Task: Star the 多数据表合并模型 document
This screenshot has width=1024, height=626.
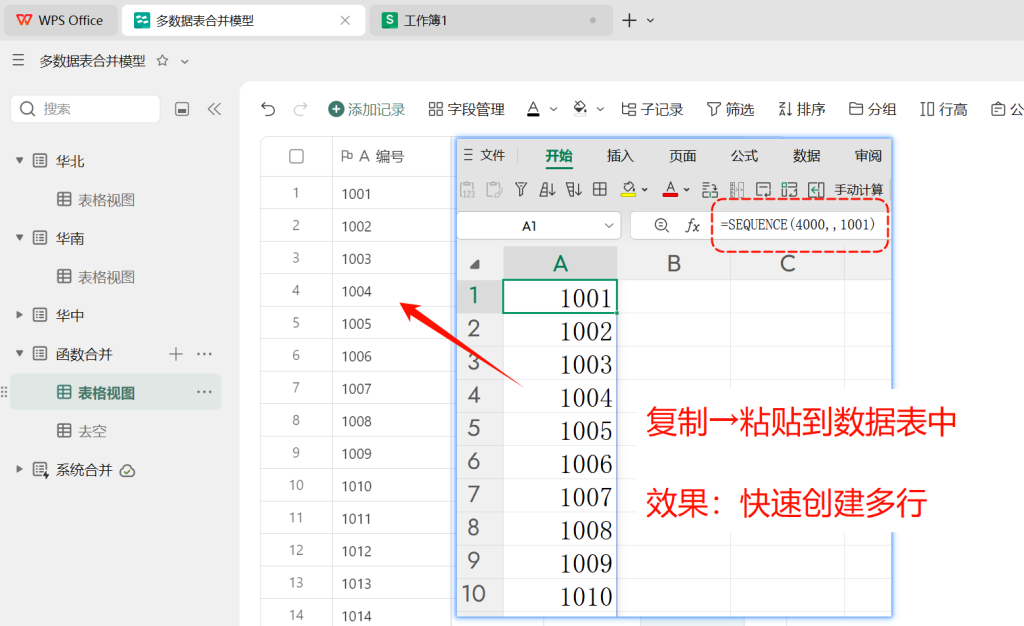Action: [x=163, y=61]
